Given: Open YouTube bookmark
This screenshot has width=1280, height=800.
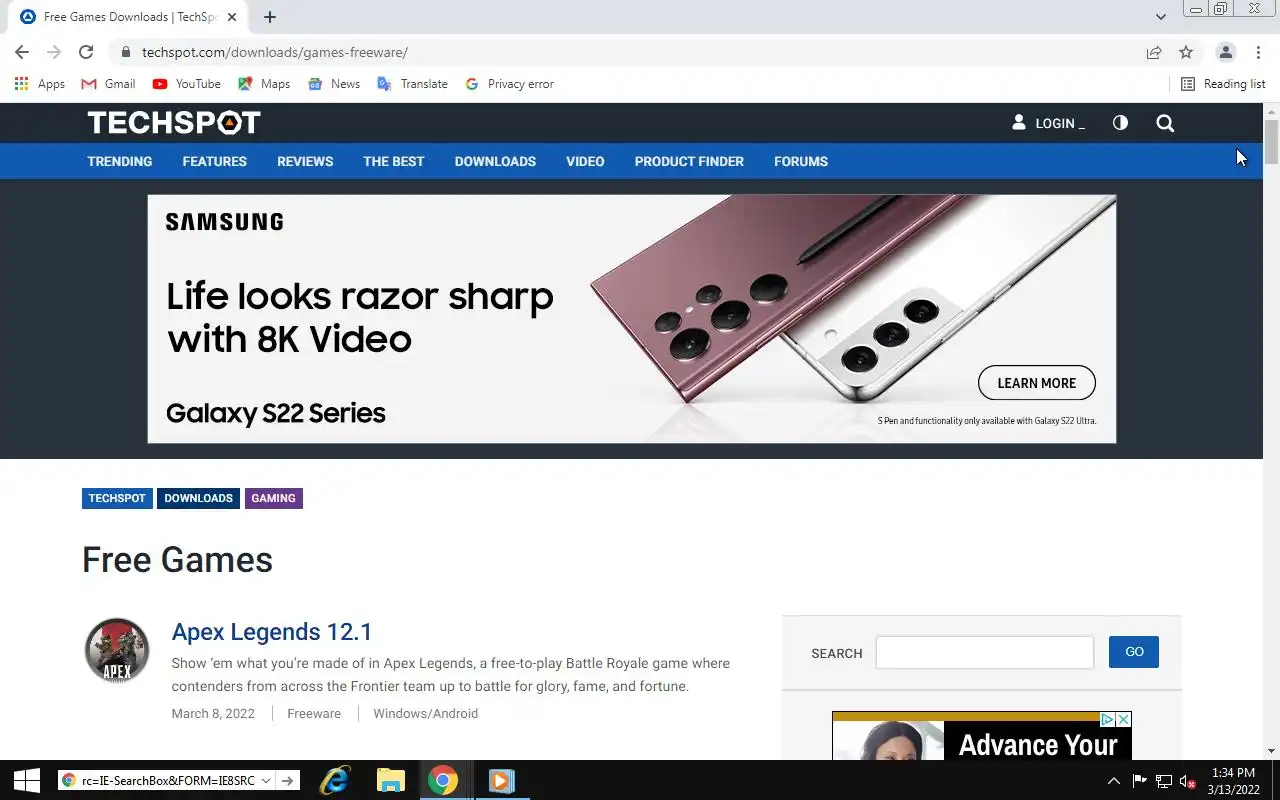Looking at the screenshot, I should click(x=186, y=84).
